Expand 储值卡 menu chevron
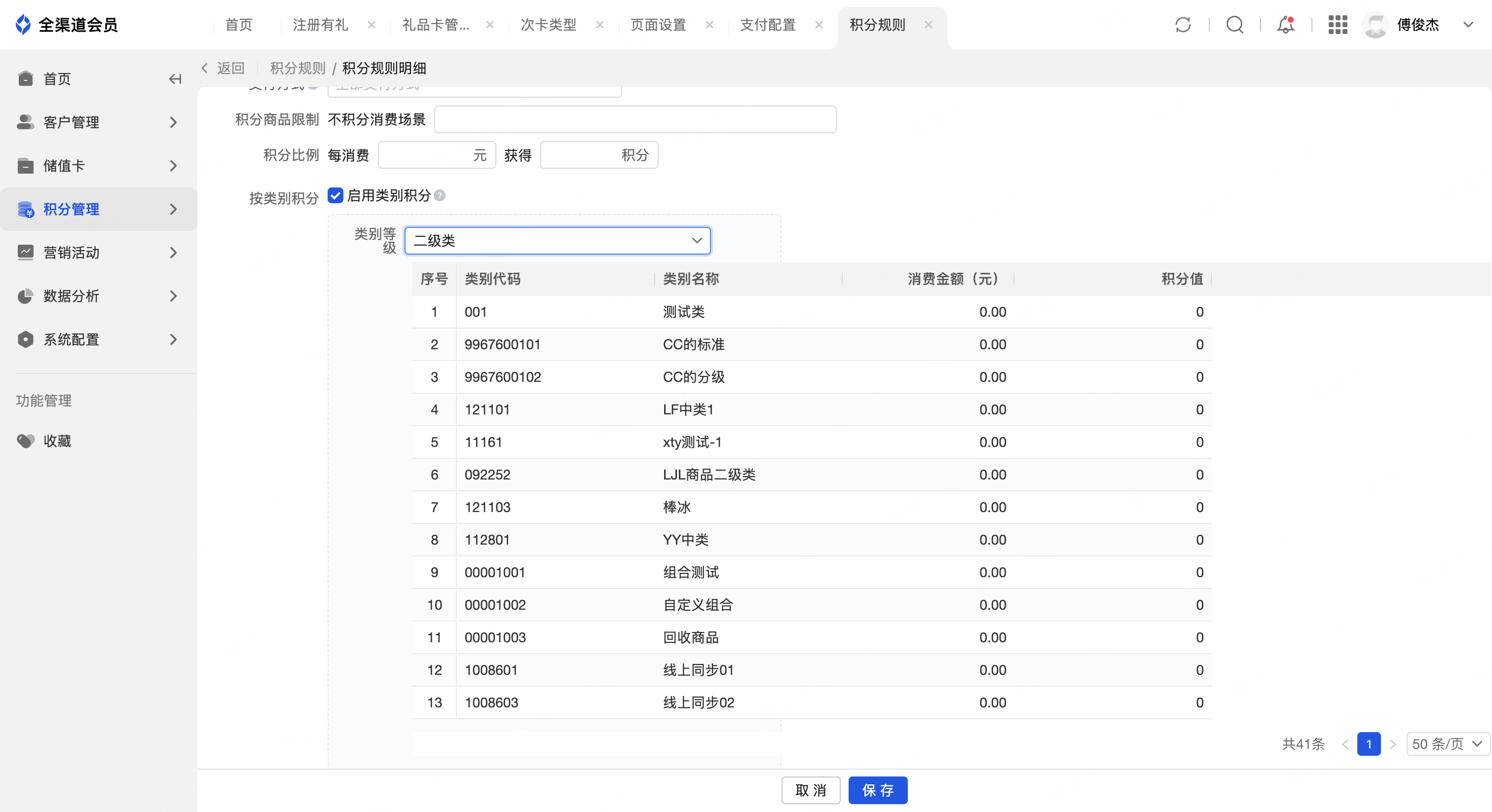The image size is (1492, 812). coord(173,166)
